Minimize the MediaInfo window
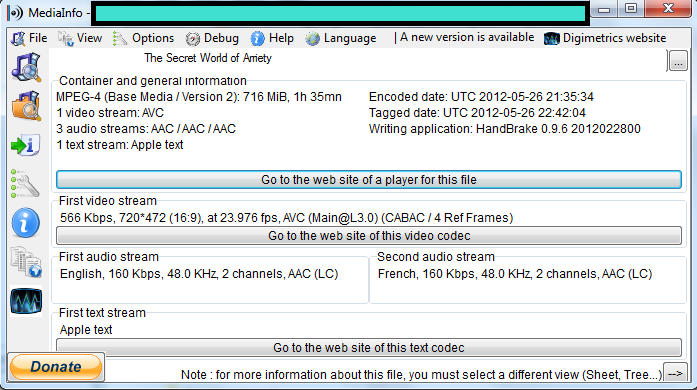697x390 pixels. [x=605, y=8]
